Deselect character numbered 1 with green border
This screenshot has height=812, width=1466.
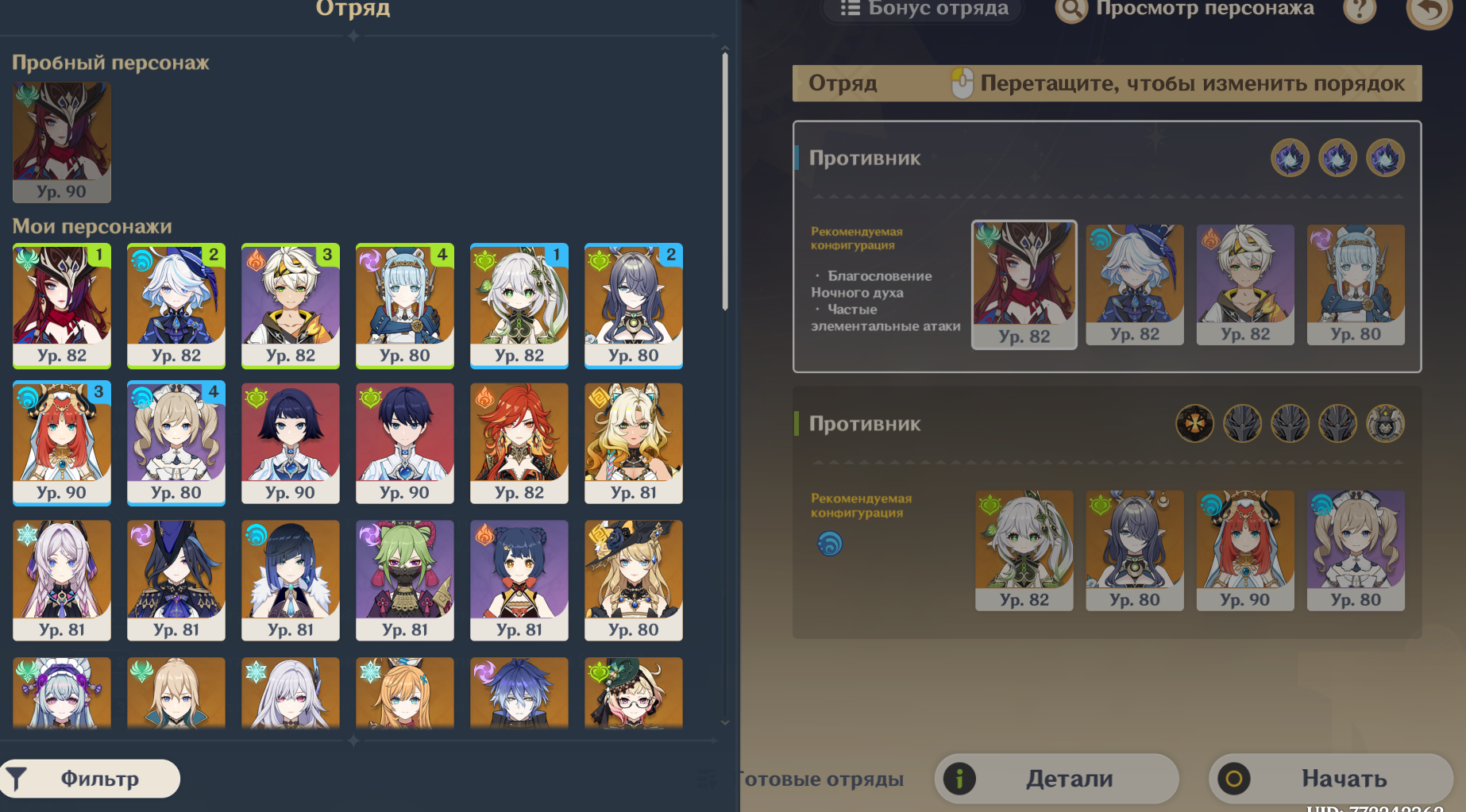click(x=62, y=306)
